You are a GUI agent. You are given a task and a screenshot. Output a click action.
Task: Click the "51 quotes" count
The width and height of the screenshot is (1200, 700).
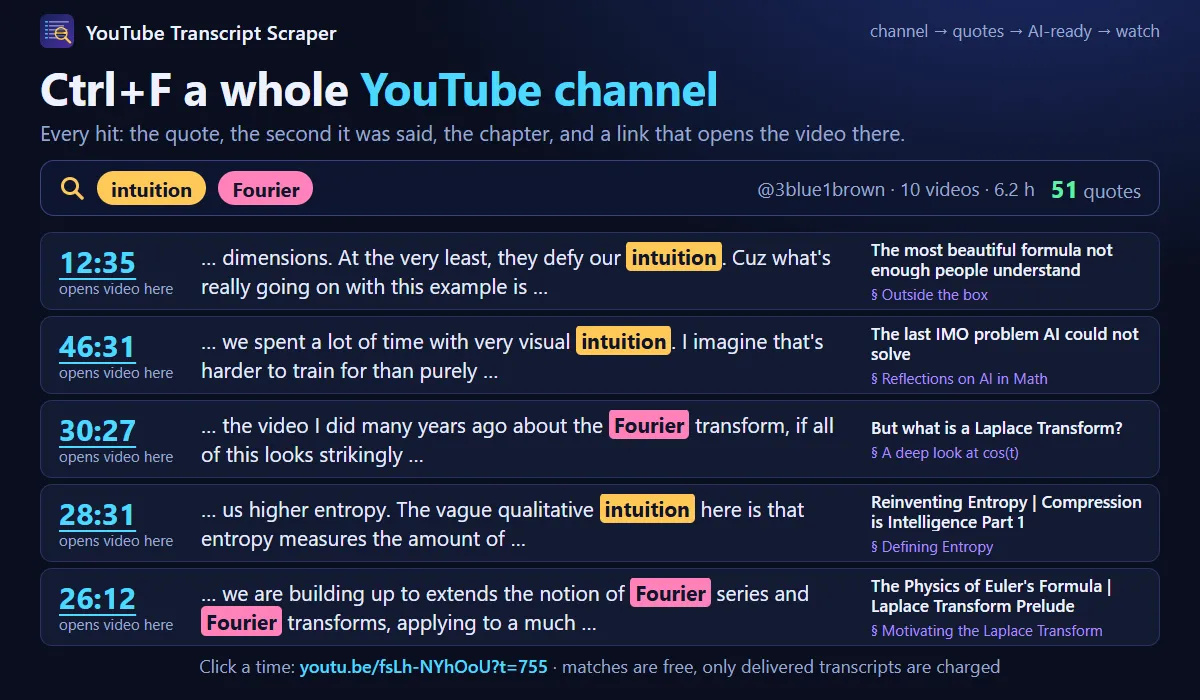coord(1095,190)
